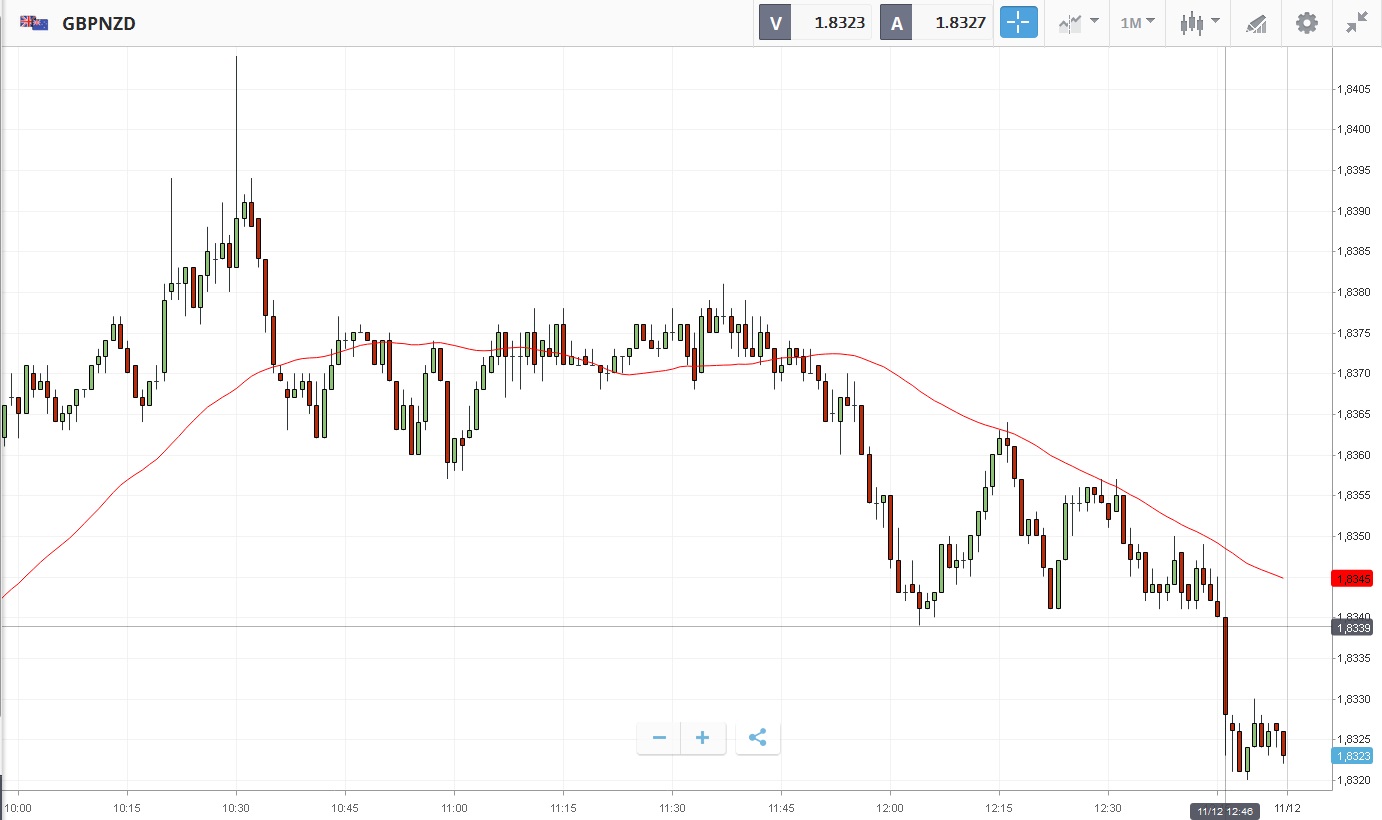Click the GBPNZD symbol name
Screen dimensions: 1382x820
point(98,23)
